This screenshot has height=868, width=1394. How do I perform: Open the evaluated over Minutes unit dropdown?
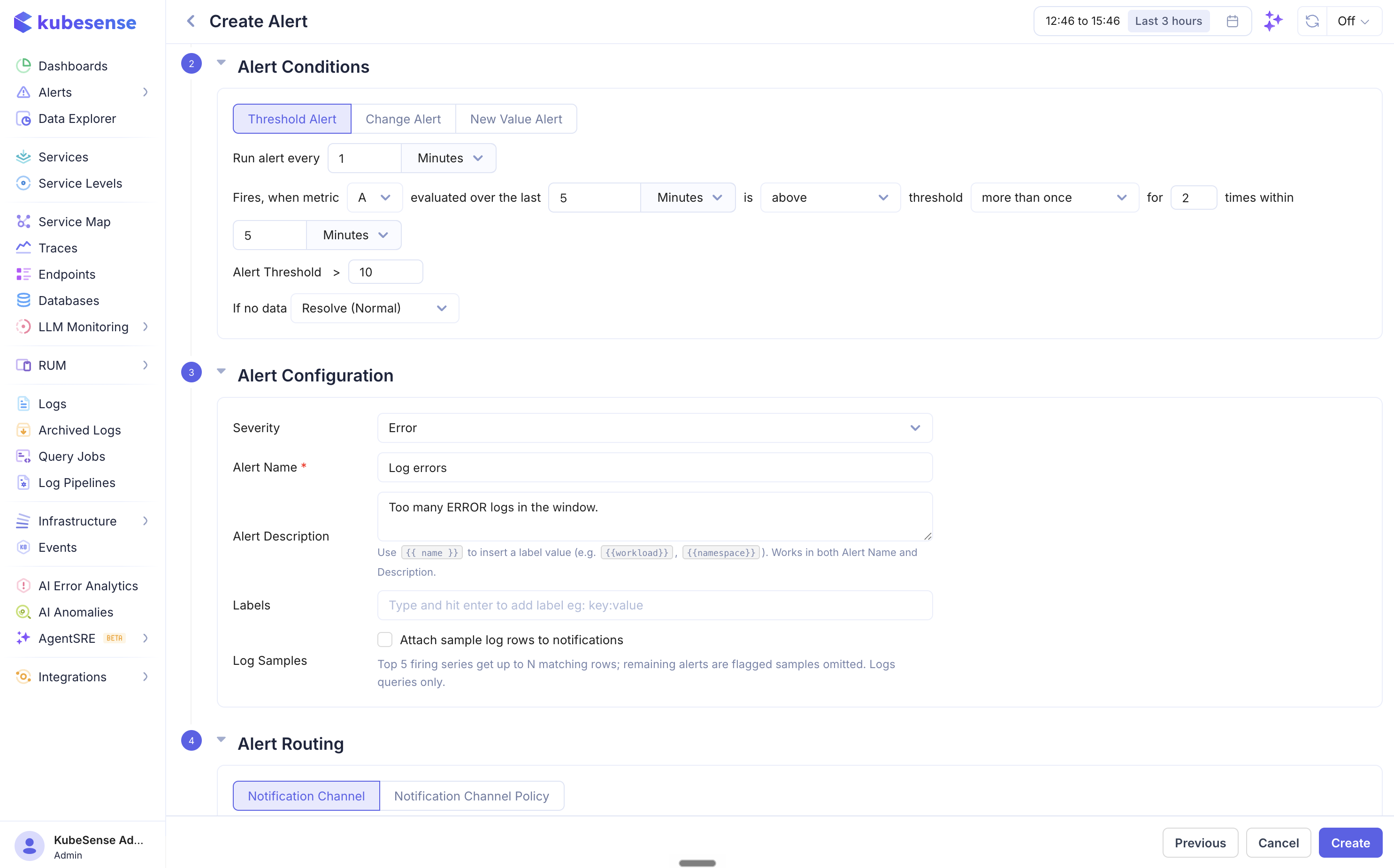(x=688, y=198)
